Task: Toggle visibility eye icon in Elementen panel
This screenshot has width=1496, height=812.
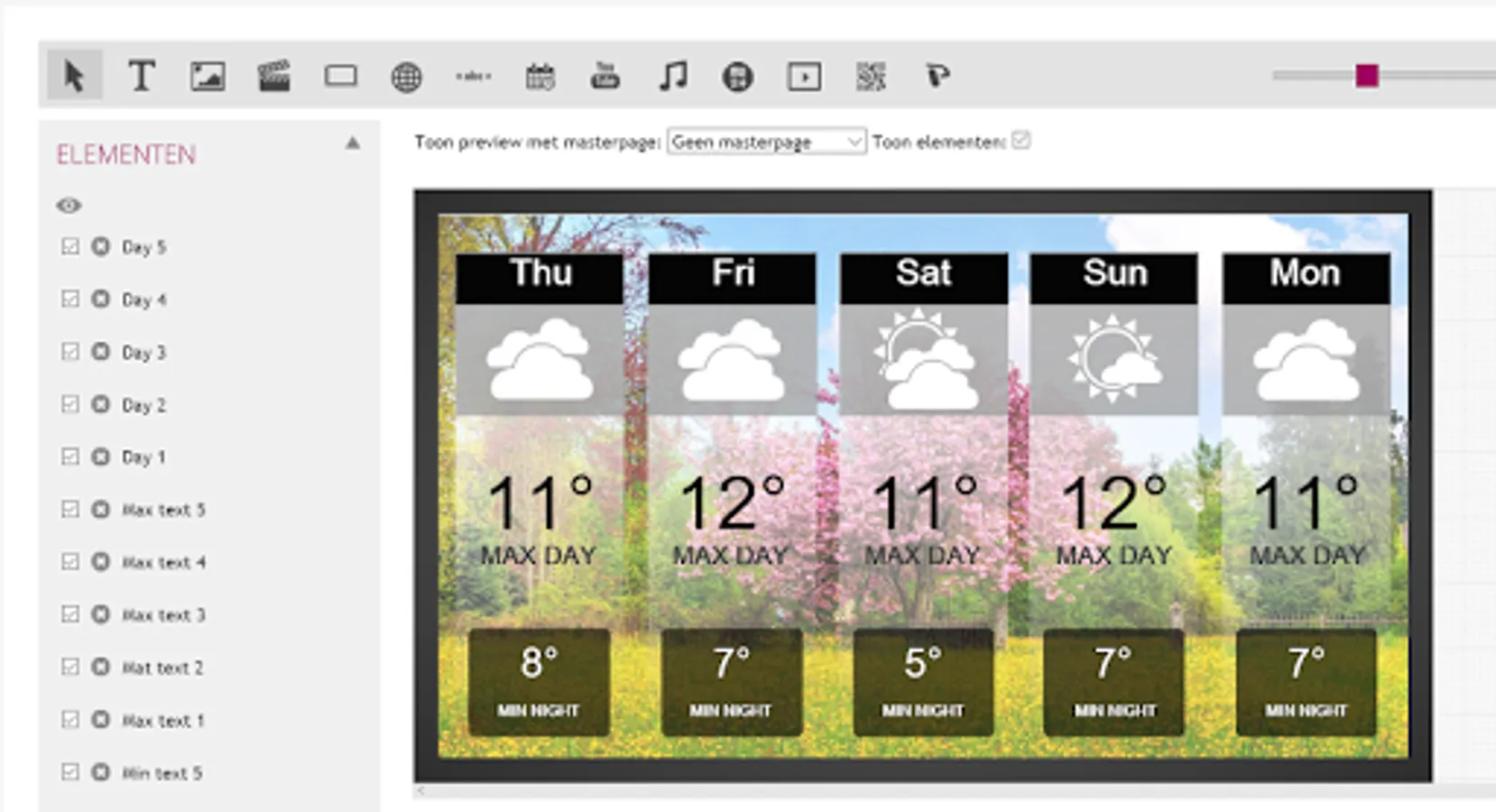Action: pos(69,206)
